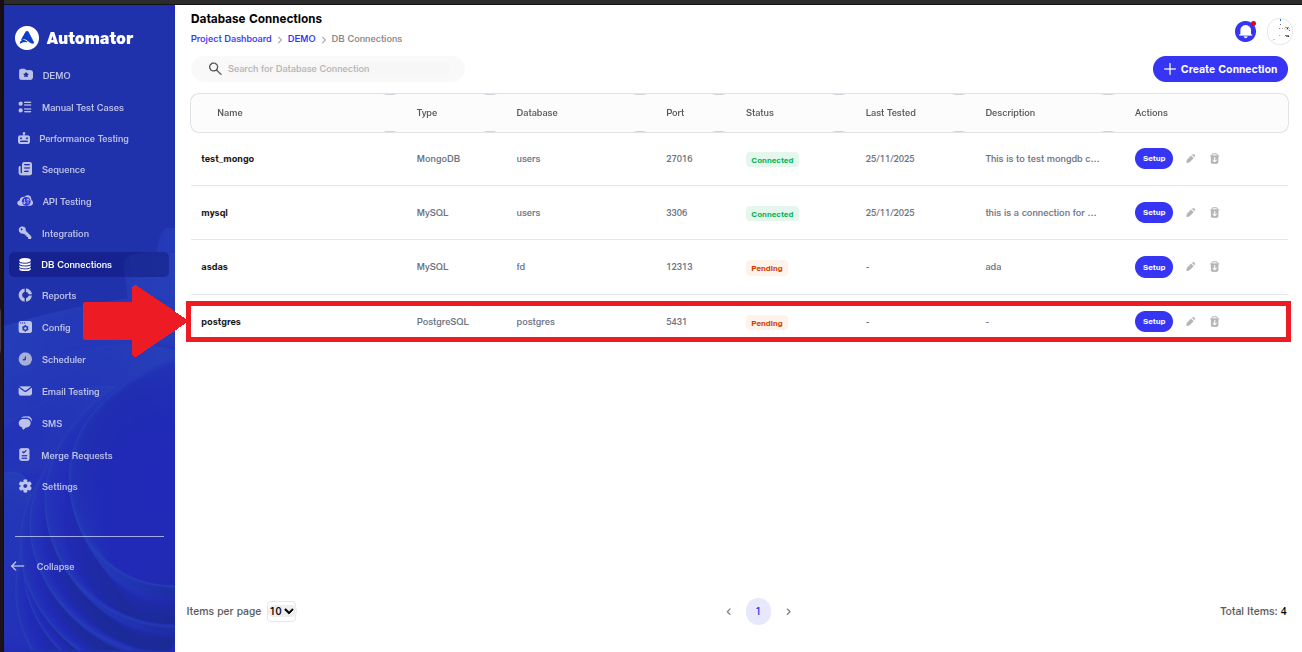Open Performance Testing in sidebar
Viewport: 1302px width, 652px height.
click(83, 139)
